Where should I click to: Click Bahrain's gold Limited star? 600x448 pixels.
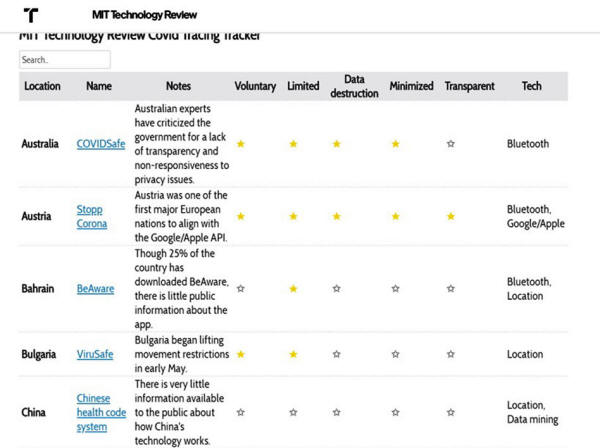point(293,288)
